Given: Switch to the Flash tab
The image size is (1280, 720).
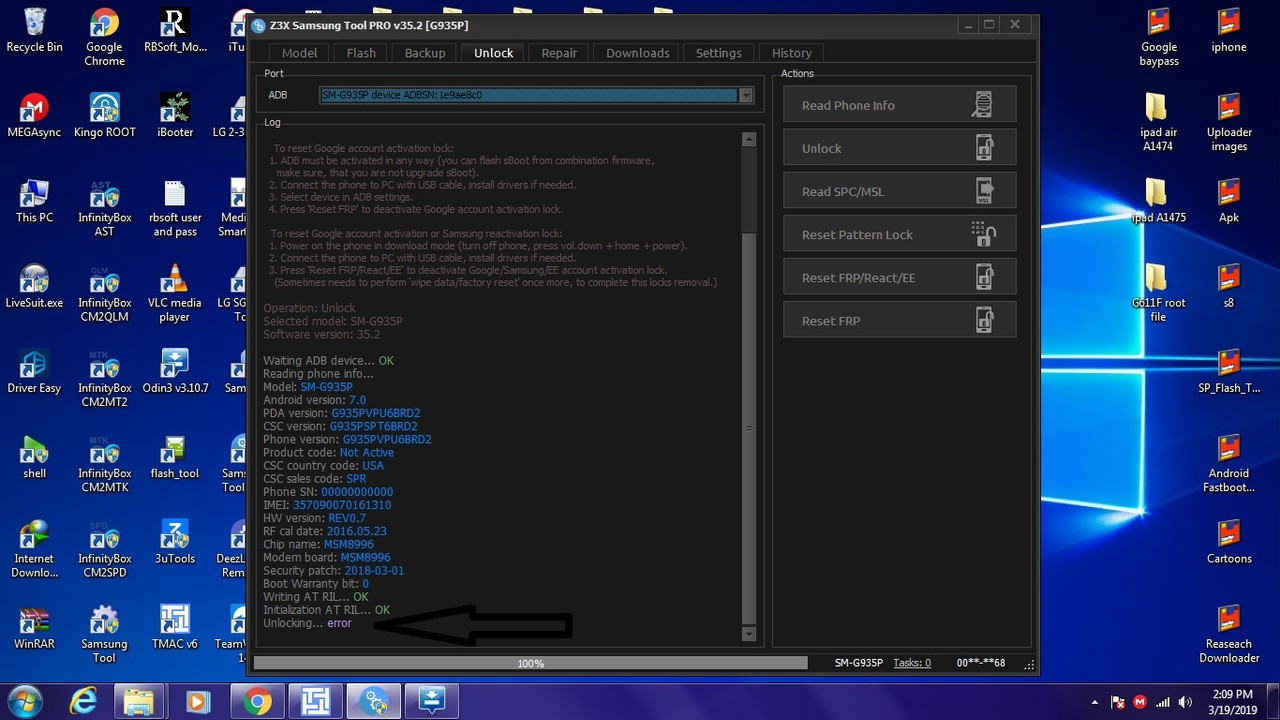Looking at the screenshot, I should tap(361, 53).
